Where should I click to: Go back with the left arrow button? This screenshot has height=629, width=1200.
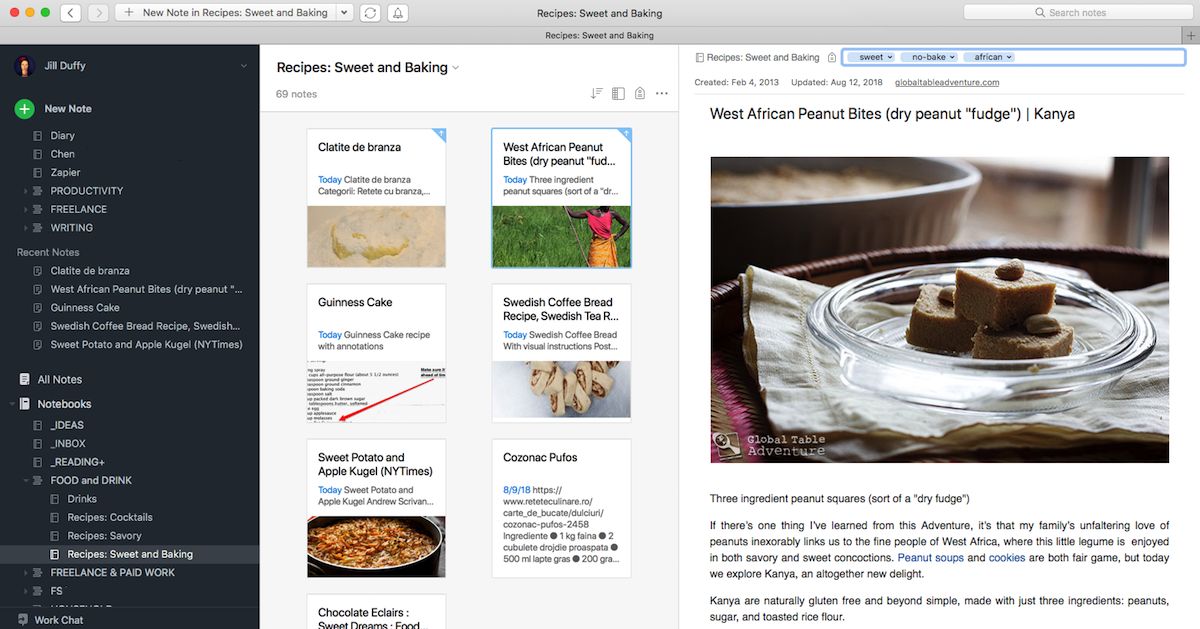pos(71,13)
